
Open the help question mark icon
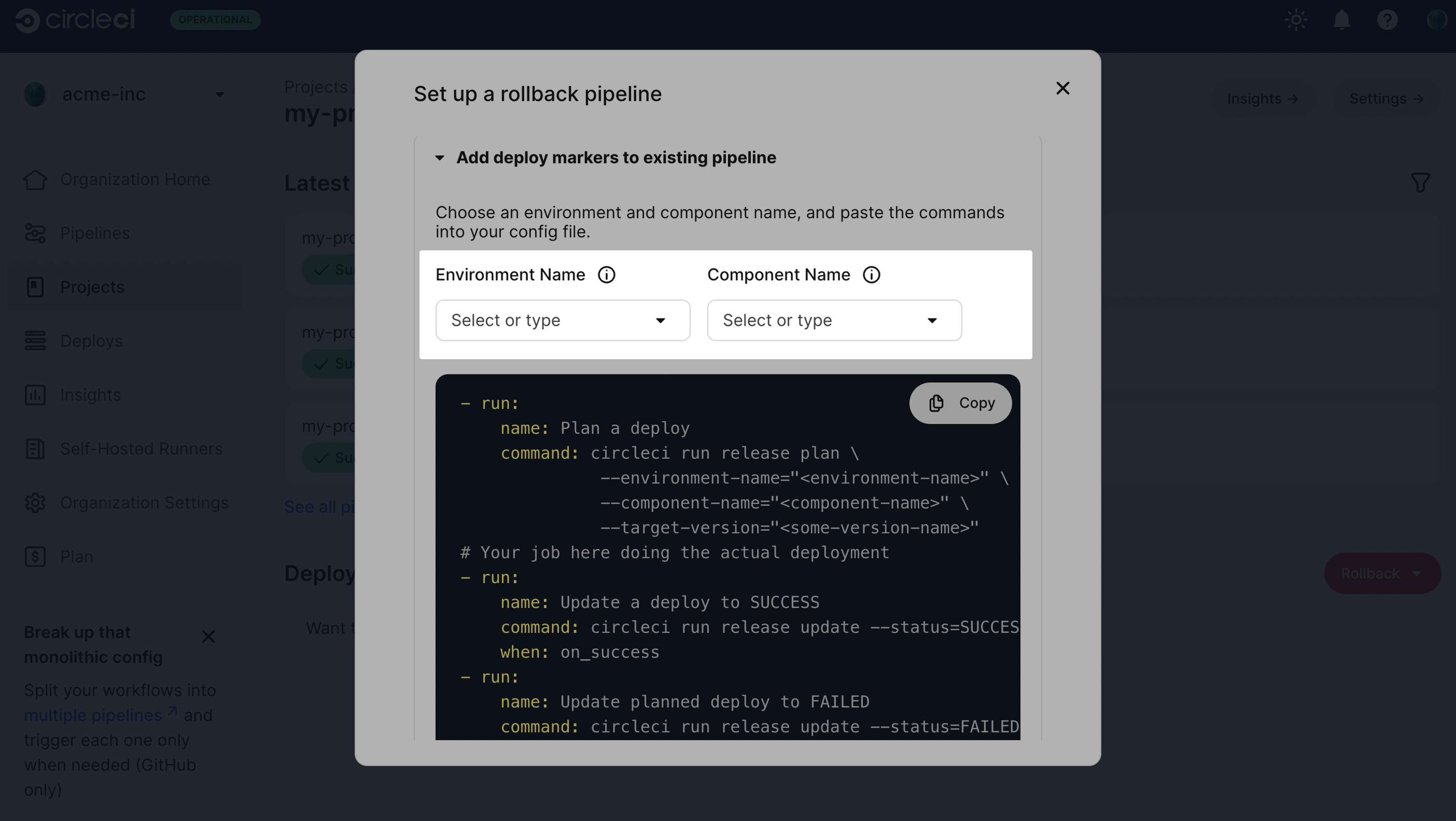(1387, 20)
